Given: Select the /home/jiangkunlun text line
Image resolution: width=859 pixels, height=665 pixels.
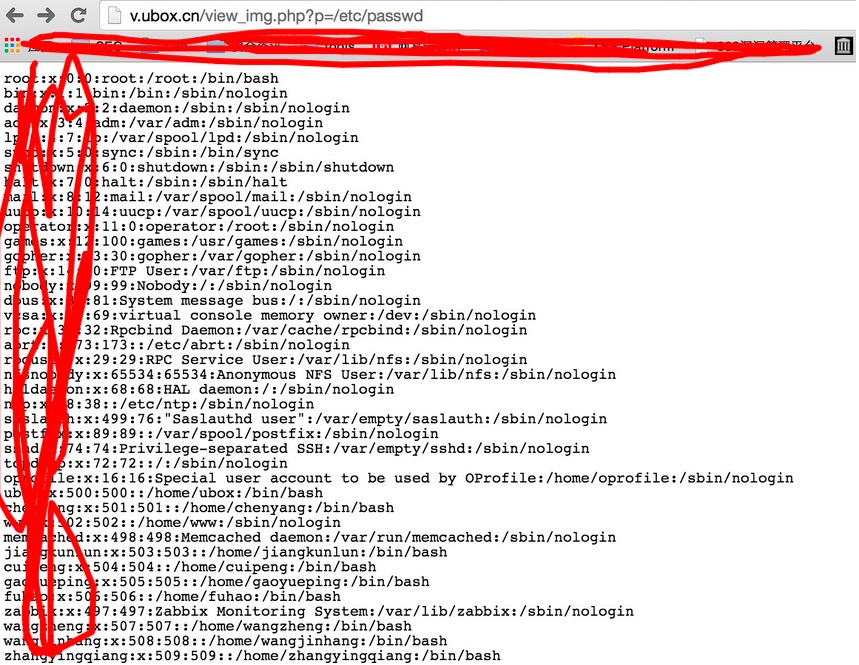Looking at the screenshot, I should tap(226, 552).
